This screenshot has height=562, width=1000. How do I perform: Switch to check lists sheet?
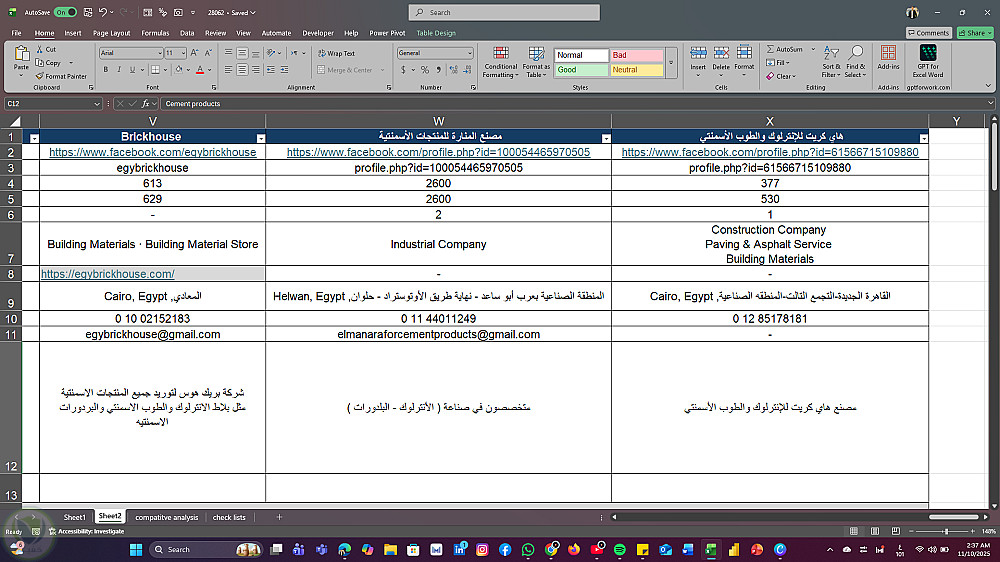pyautogui.click(x=229, y=517)
